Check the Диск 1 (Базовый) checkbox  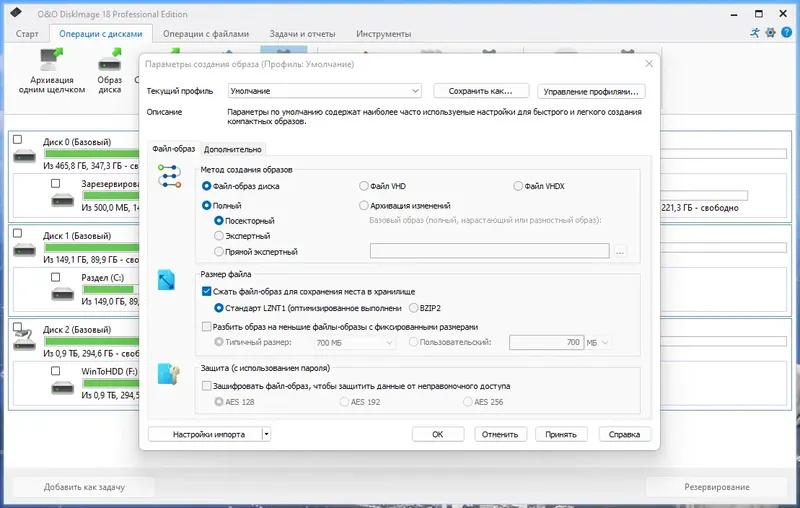[18, 233]
